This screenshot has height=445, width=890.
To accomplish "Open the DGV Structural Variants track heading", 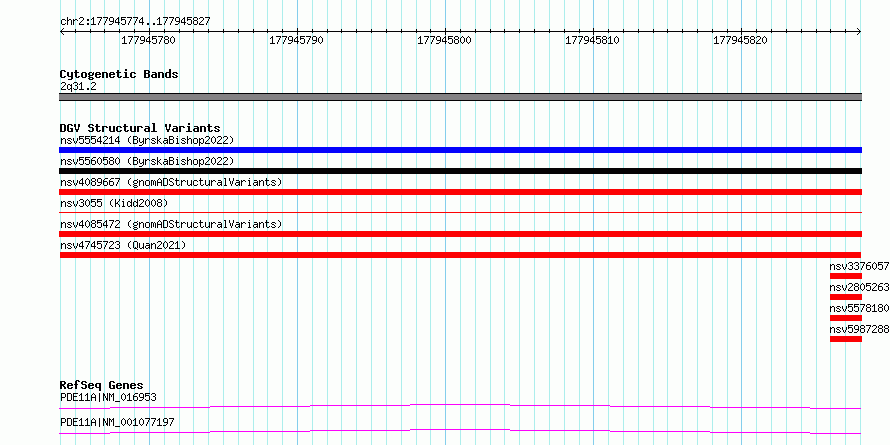I will point(140,128).
